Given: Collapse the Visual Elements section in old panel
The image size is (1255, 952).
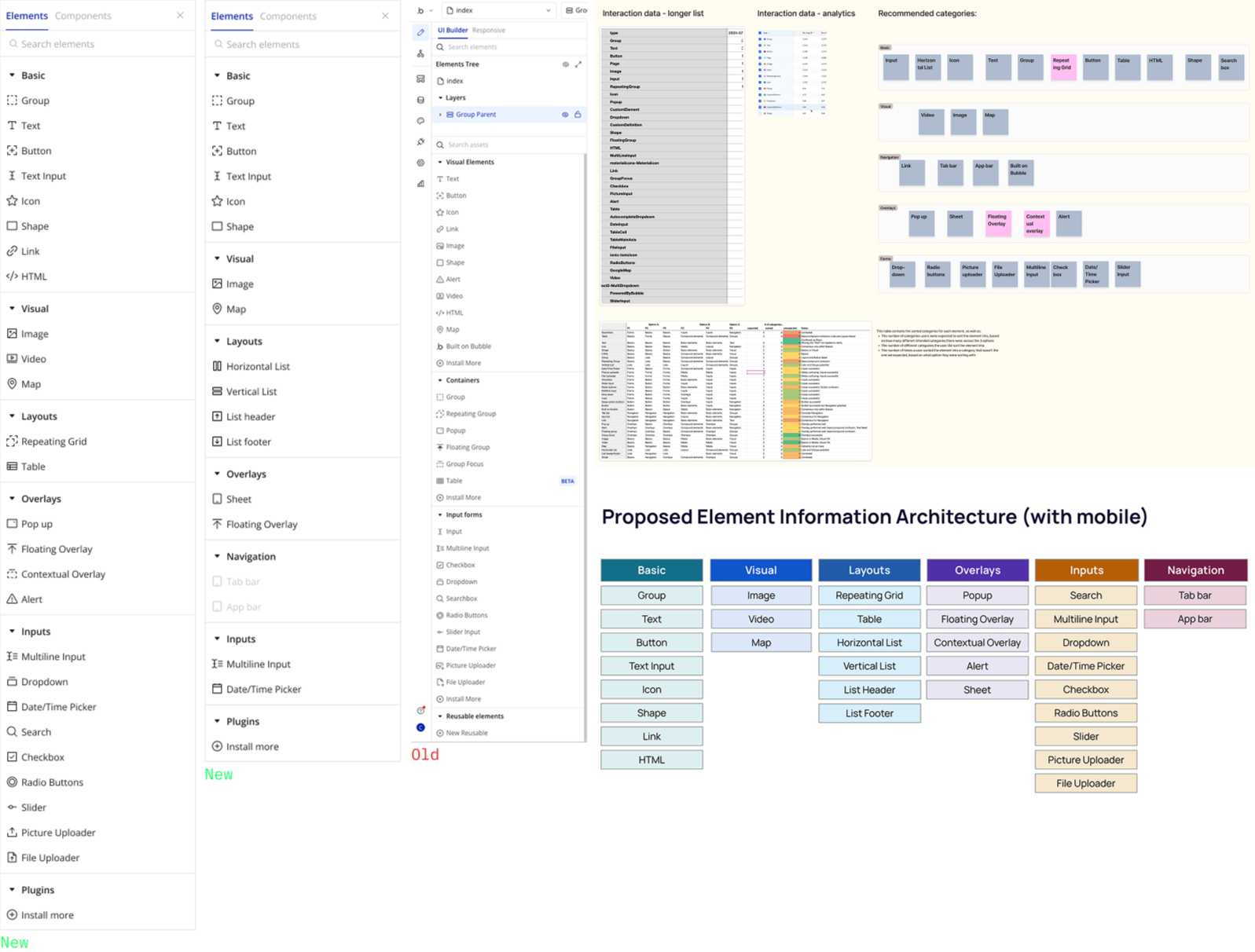Looking at the screenshot, I should pyautogui.click(x=440, y=162).
